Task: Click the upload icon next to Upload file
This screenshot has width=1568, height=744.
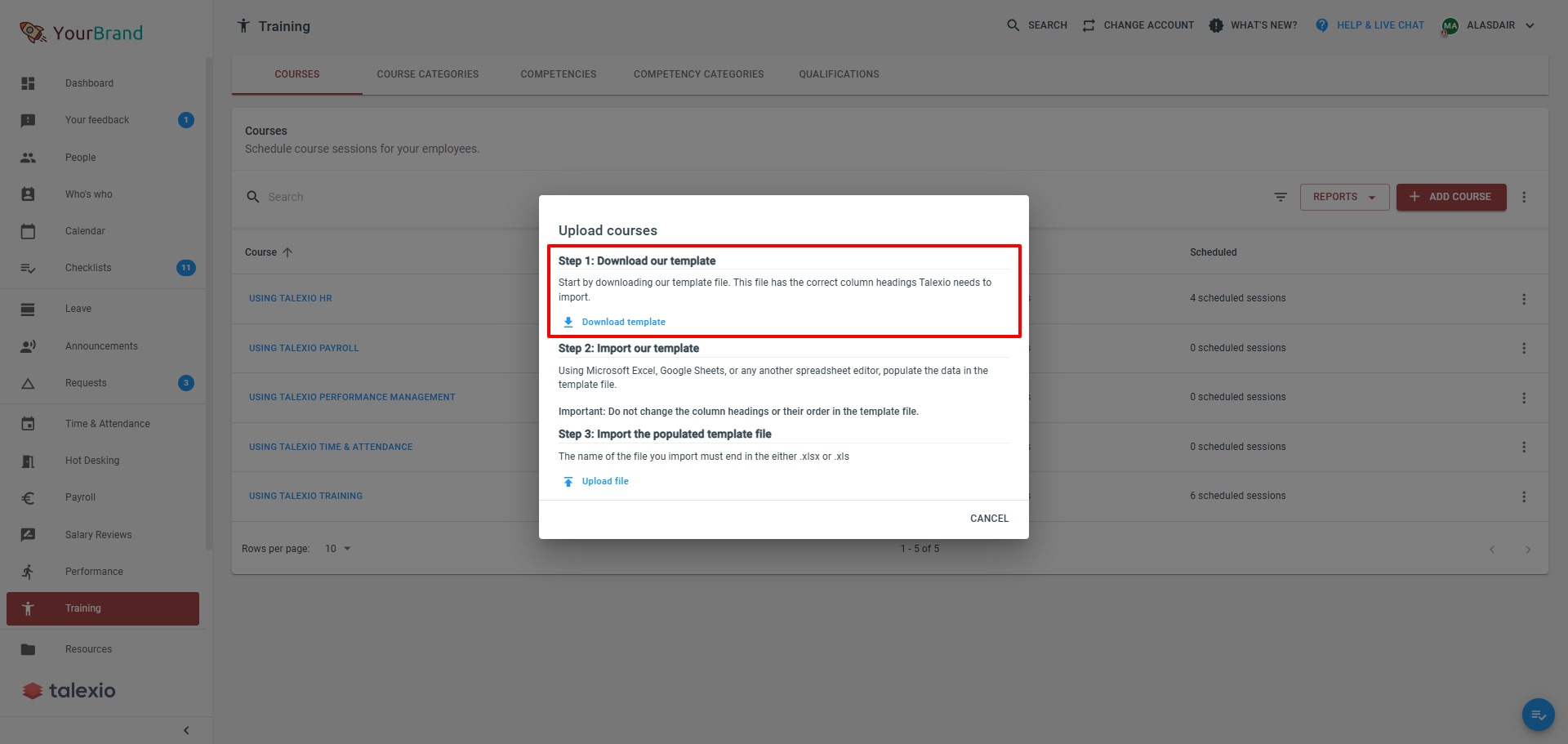Action: [568, 481]
